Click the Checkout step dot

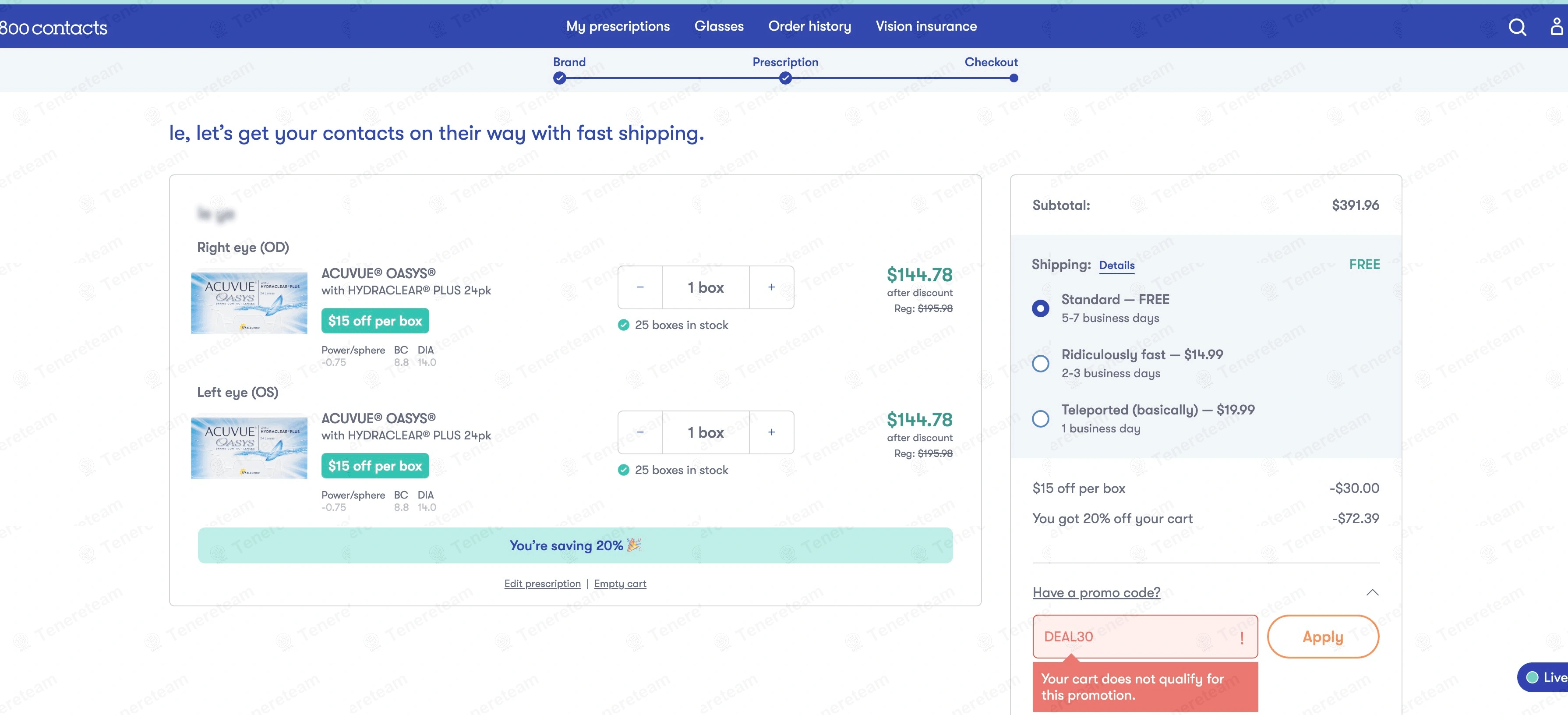[x=1014, y=78]
